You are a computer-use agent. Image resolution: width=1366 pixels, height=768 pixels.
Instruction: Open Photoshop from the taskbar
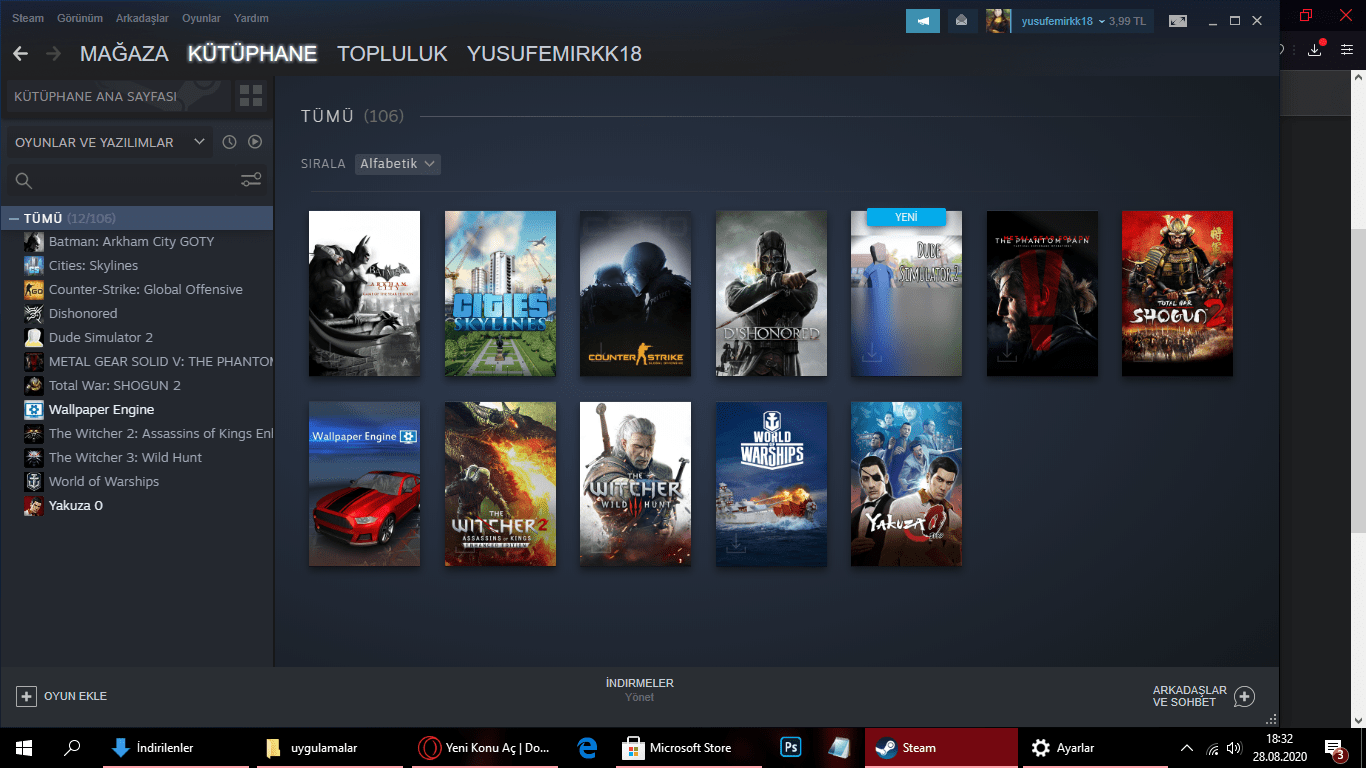point(791,747)
